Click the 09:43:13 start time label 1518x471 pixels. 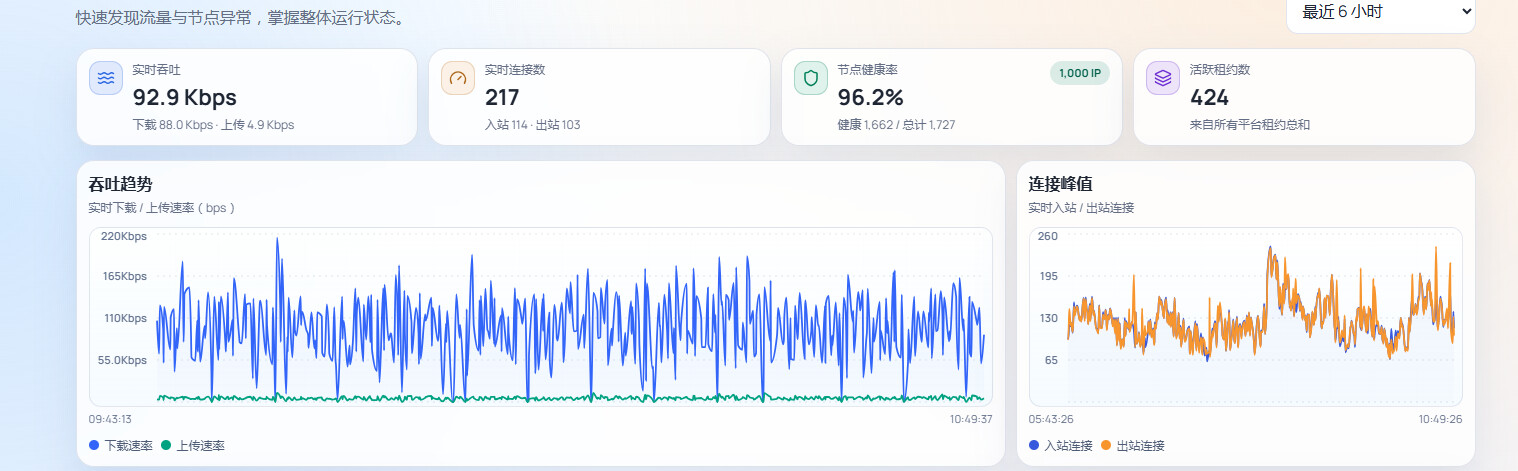click(x=110, y=419)
